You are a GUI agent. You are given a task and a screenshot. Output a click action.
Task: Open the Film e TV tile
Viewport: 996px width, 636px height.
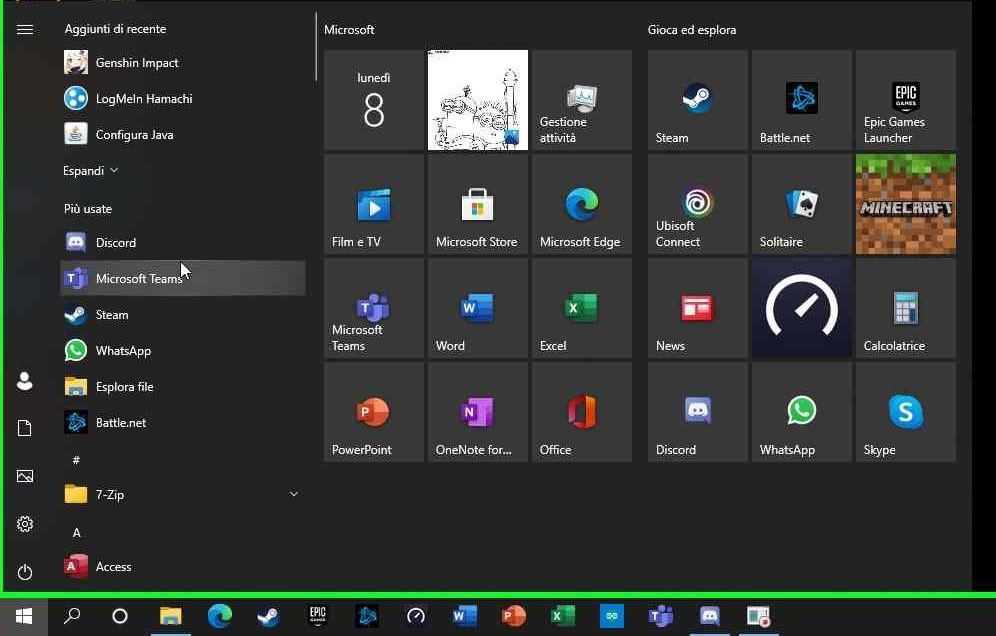coord(374,204)
